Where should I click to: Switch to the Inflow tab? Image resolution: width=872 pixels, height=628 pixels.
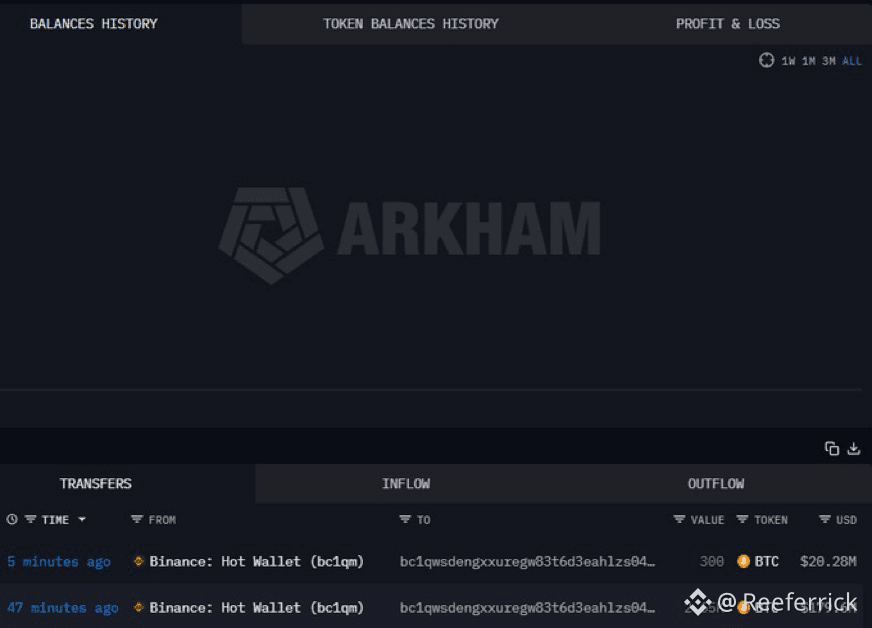(x=406, y=483)
